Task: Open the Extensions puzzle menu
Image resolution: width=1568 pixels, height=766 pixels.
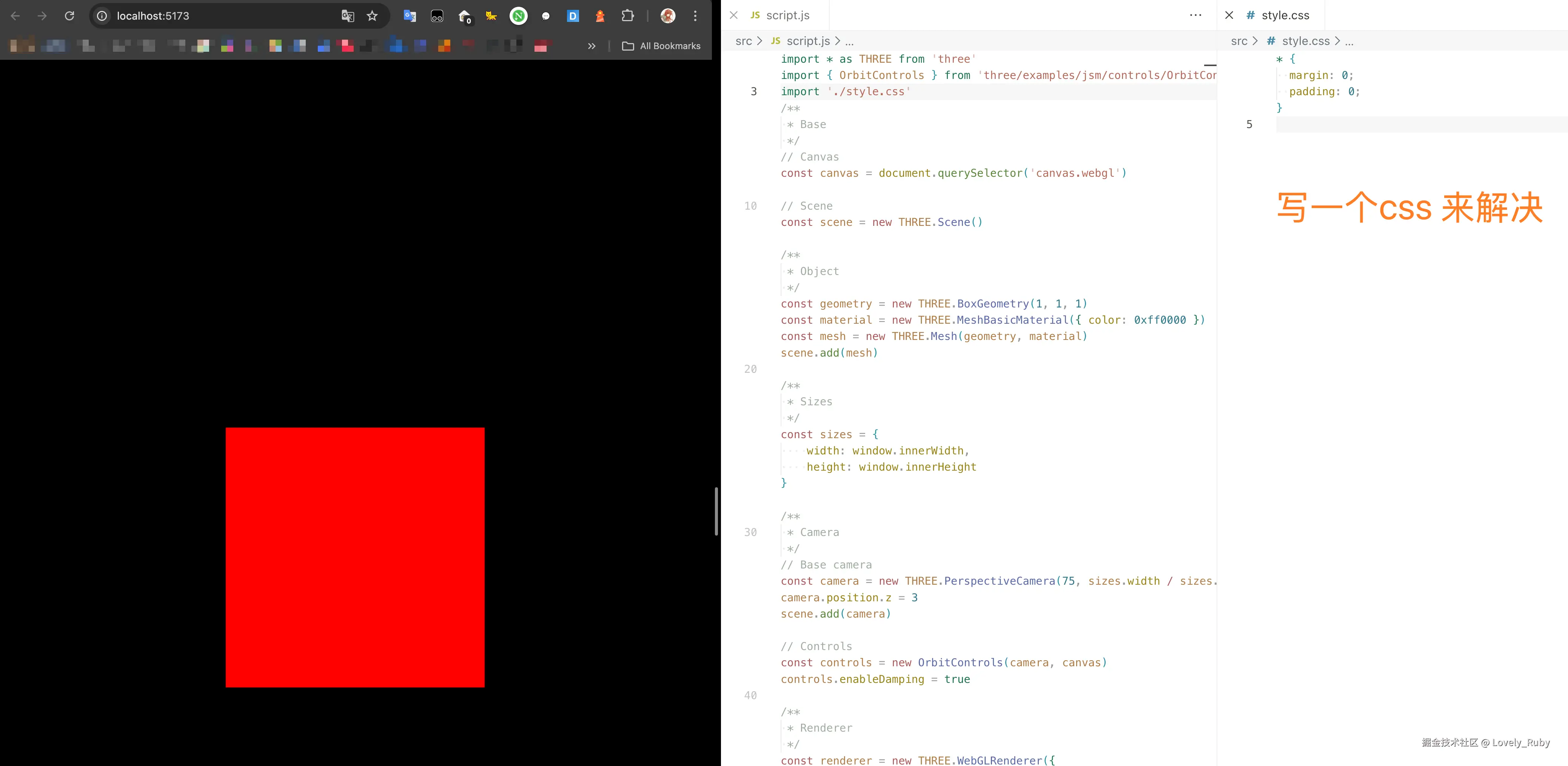Action: [x=628, y=16]
